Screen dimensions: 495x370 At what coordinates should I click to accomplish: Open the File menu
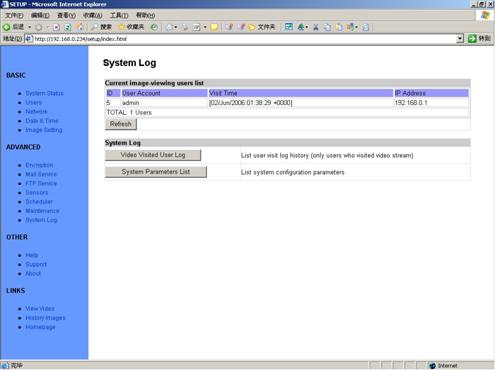[14, 15]
